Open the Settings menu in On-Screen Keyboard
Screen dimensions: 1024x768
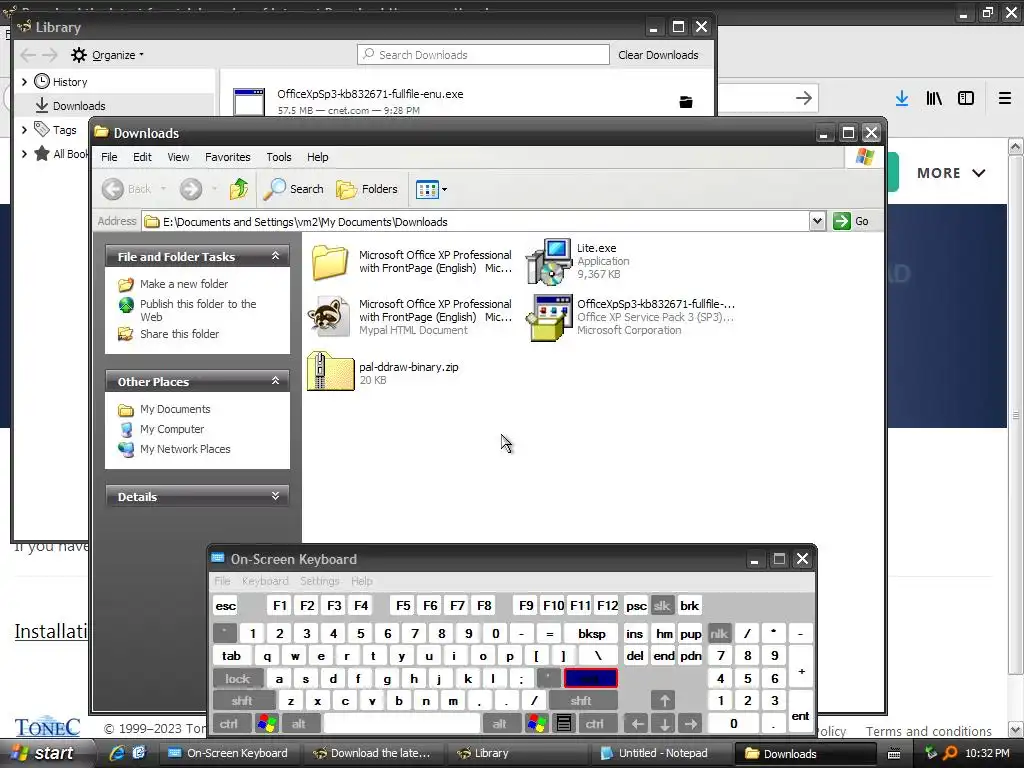pyautogui.click(x=319, y=581)
